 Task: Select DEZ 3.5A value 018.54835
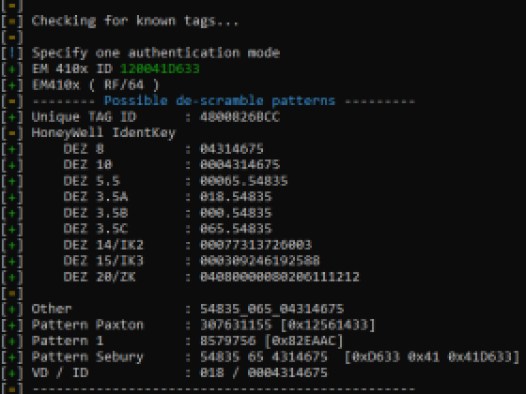tap(236, 197)
